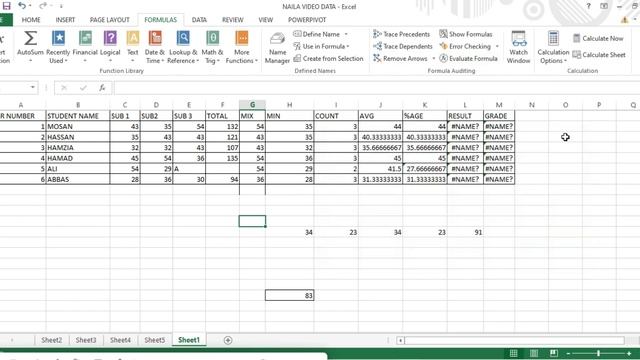640x360 pixels.
Task: Select cell containing MOSAN
Action: [78, 127]
